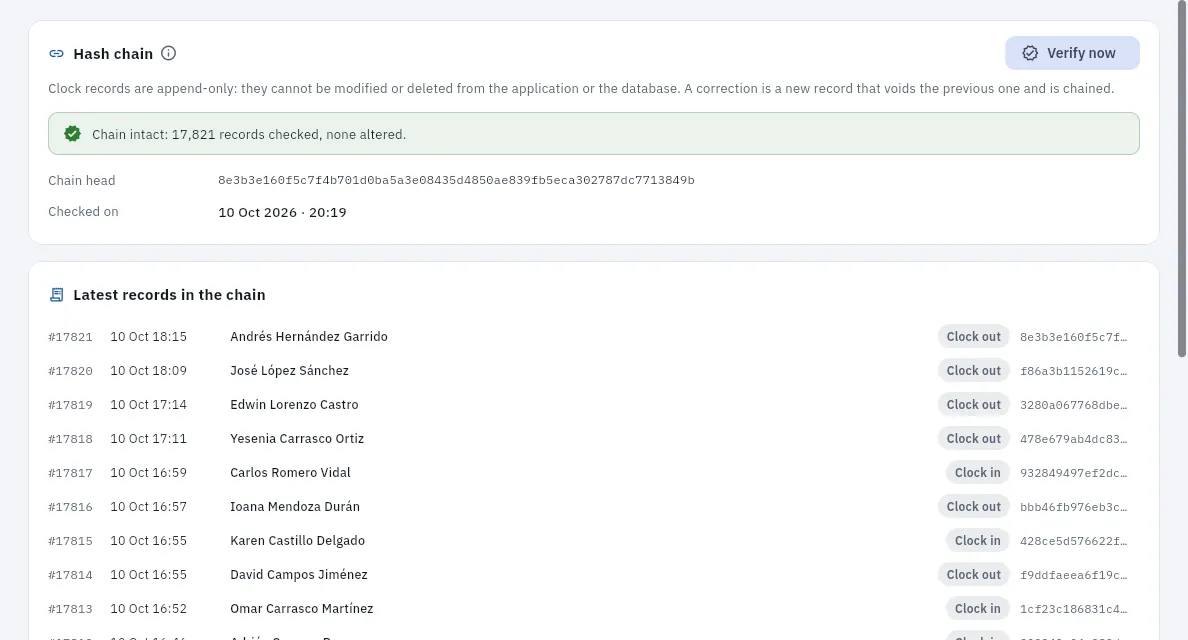
Task: Click the hash 3280a067768dbe…
Action: [x=1073, y=405]
